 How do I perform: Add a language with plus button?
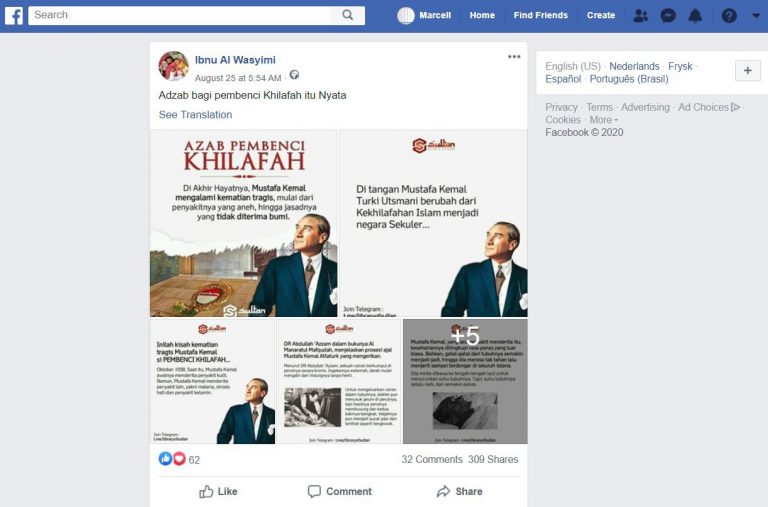point(747,71)
